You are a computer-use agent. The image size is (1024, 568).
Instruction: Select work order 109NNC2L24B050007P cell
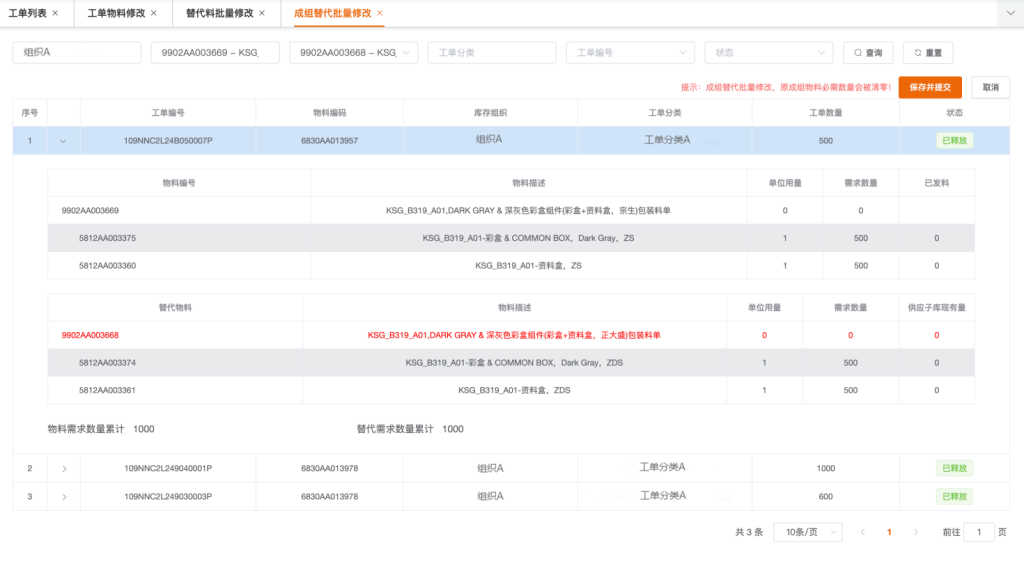168,140
